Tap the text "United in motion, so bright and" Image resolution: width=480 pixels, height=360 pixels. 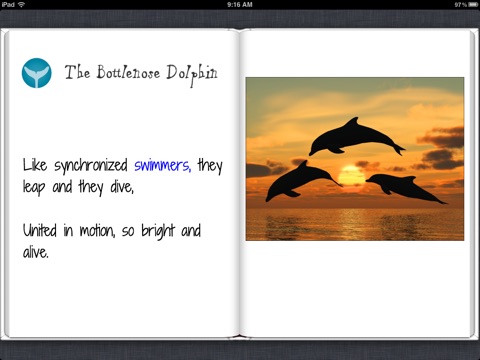coord(112,231)
